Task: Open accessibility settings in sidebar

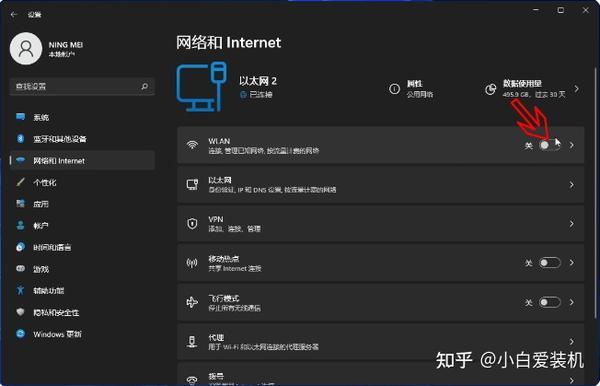Action: pyautogui.click(x=82, y=291)
